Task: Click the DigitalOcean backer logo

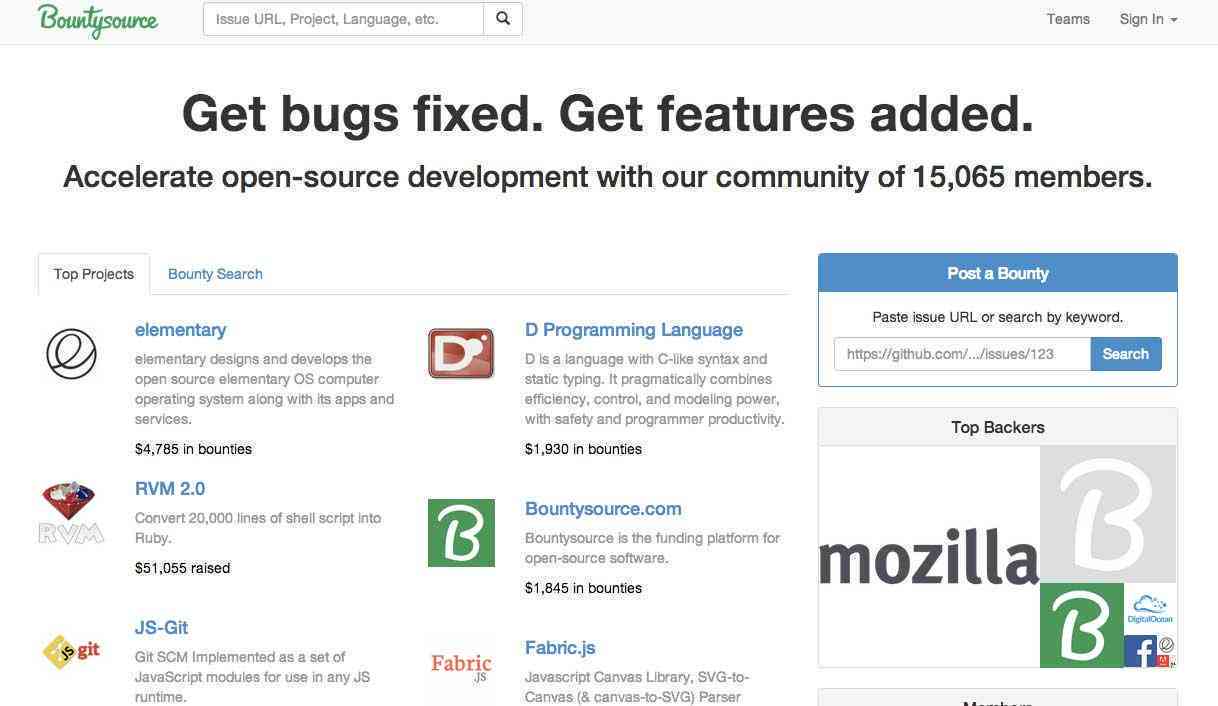Action: [1150, 609]
